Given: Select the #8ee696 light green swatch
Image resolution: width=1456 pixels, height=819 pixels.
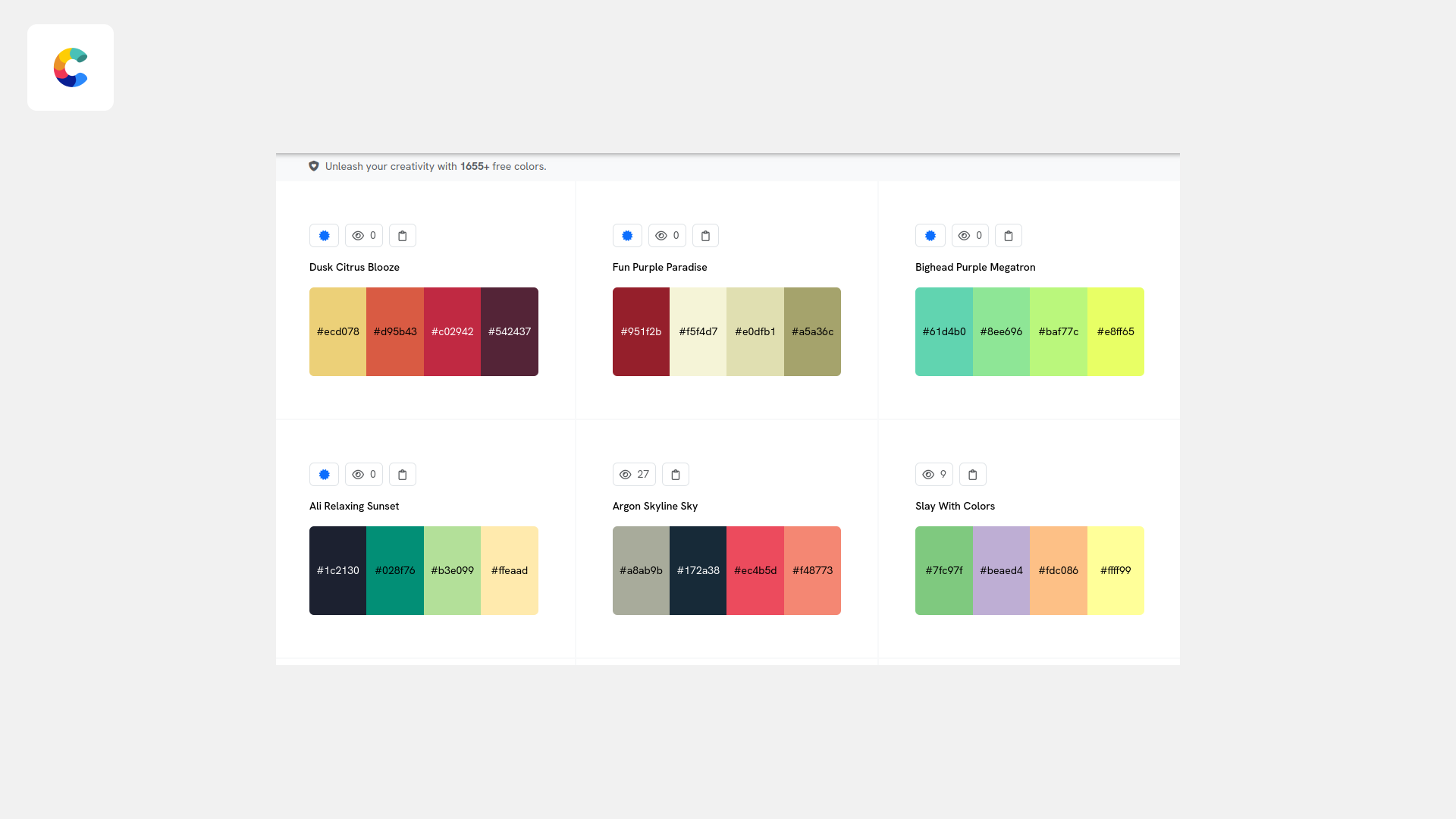Looking at the screenshot, I should [x=1001, y=331].
